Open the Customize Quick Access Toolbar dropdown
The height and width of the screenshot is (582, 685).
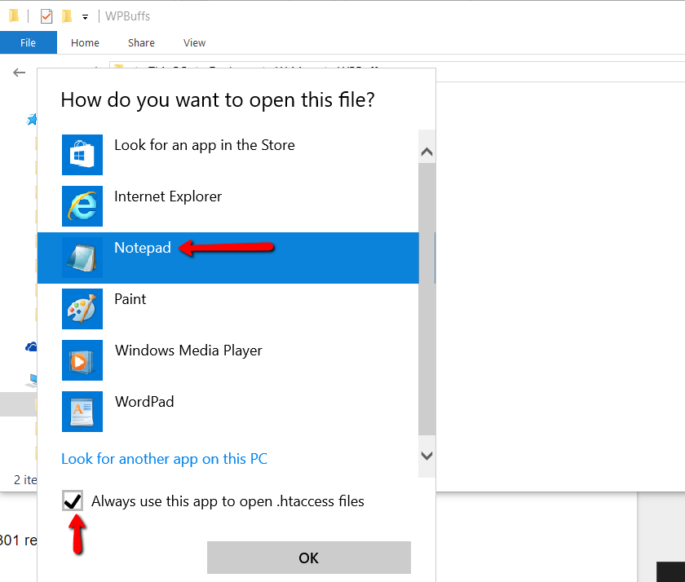pos(85,17)
